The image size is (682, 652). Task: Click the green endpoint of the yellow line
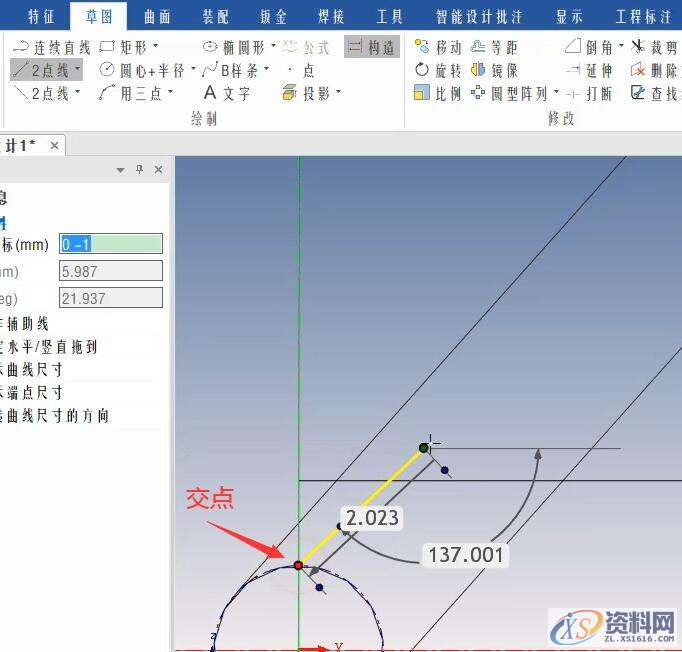[x=424, y=448]
